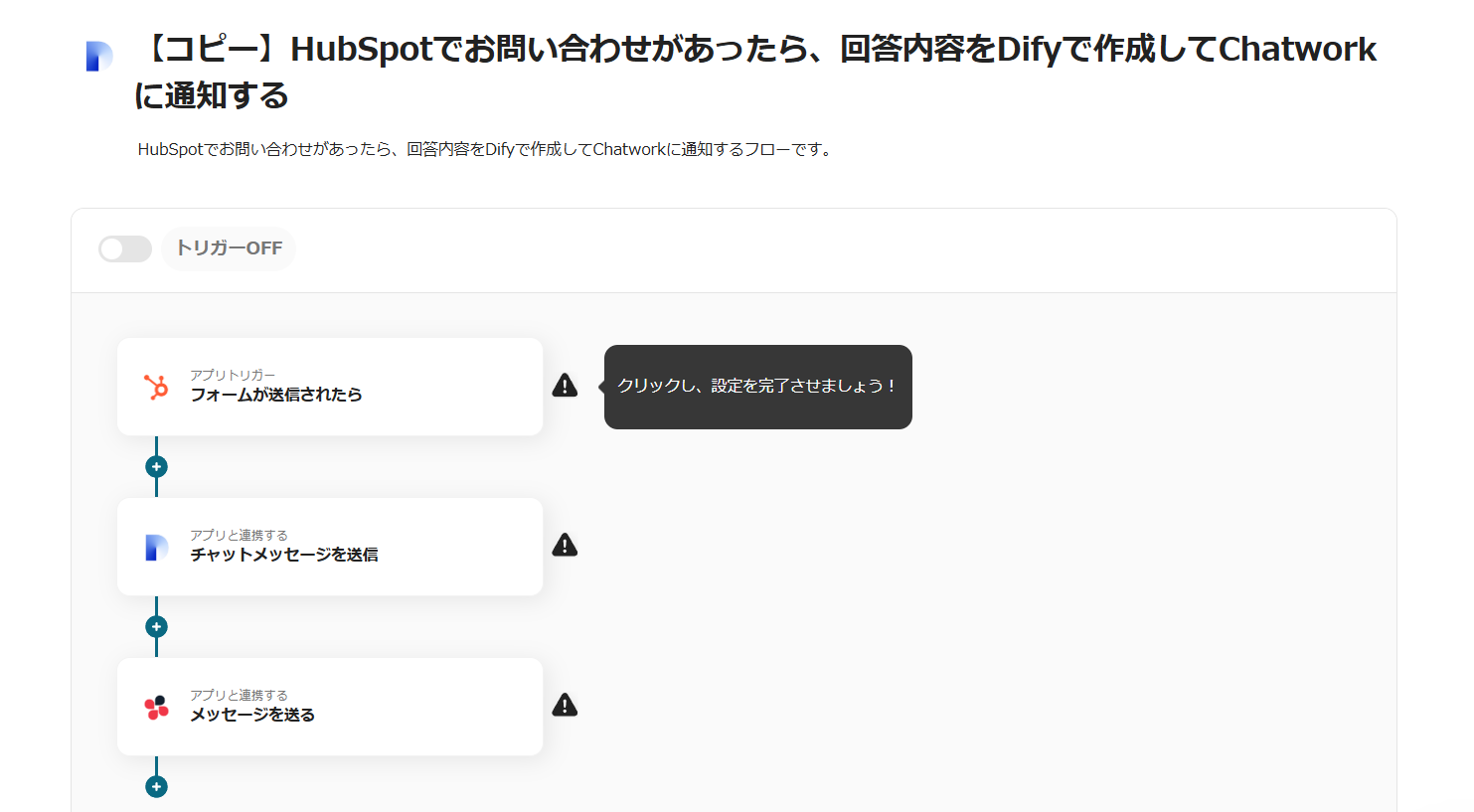1474x812 pixels.
Task: Click the Chatwork icon in メッセージを送る step
Action: [156, 708]
